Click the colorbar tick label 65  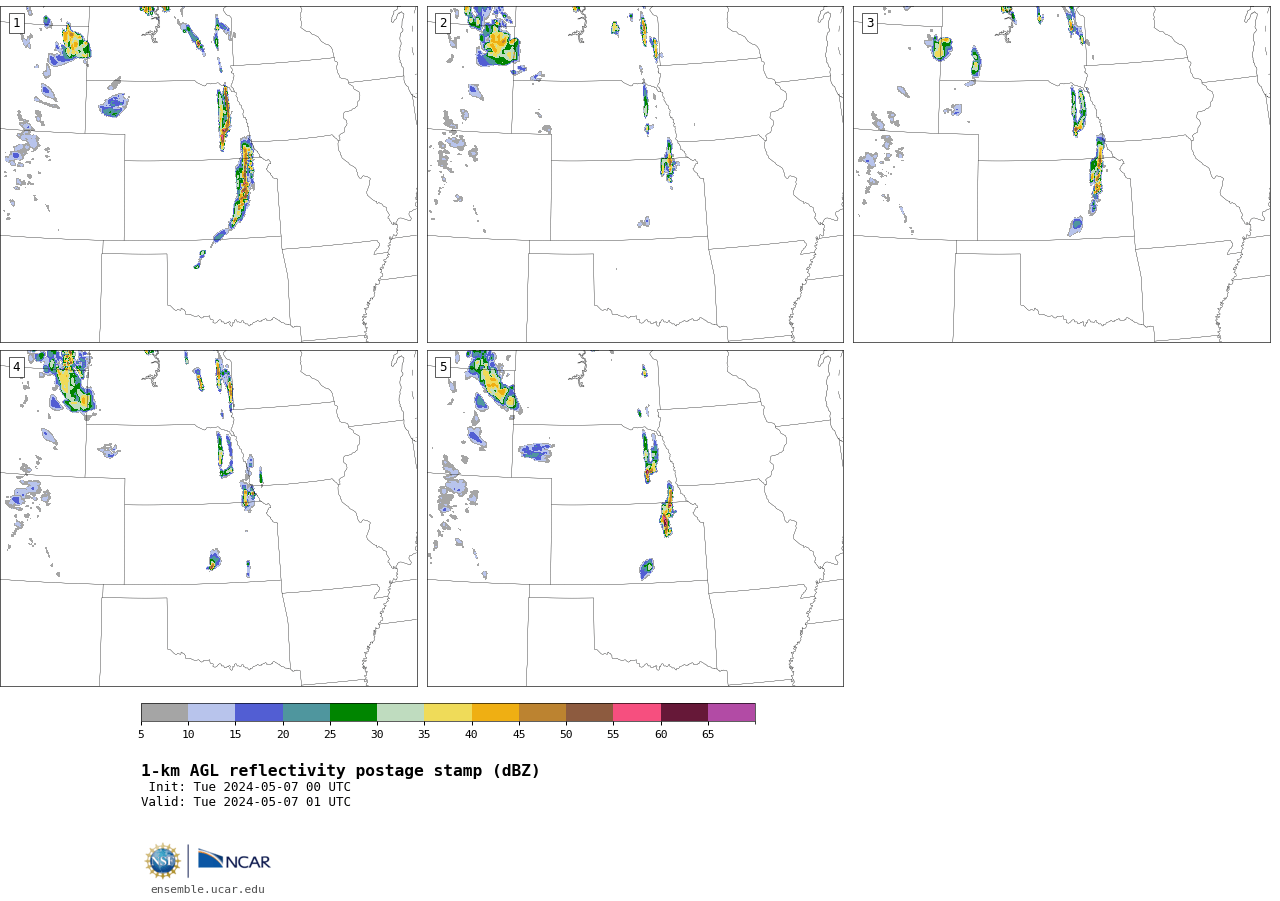click(x=708, y=735)
